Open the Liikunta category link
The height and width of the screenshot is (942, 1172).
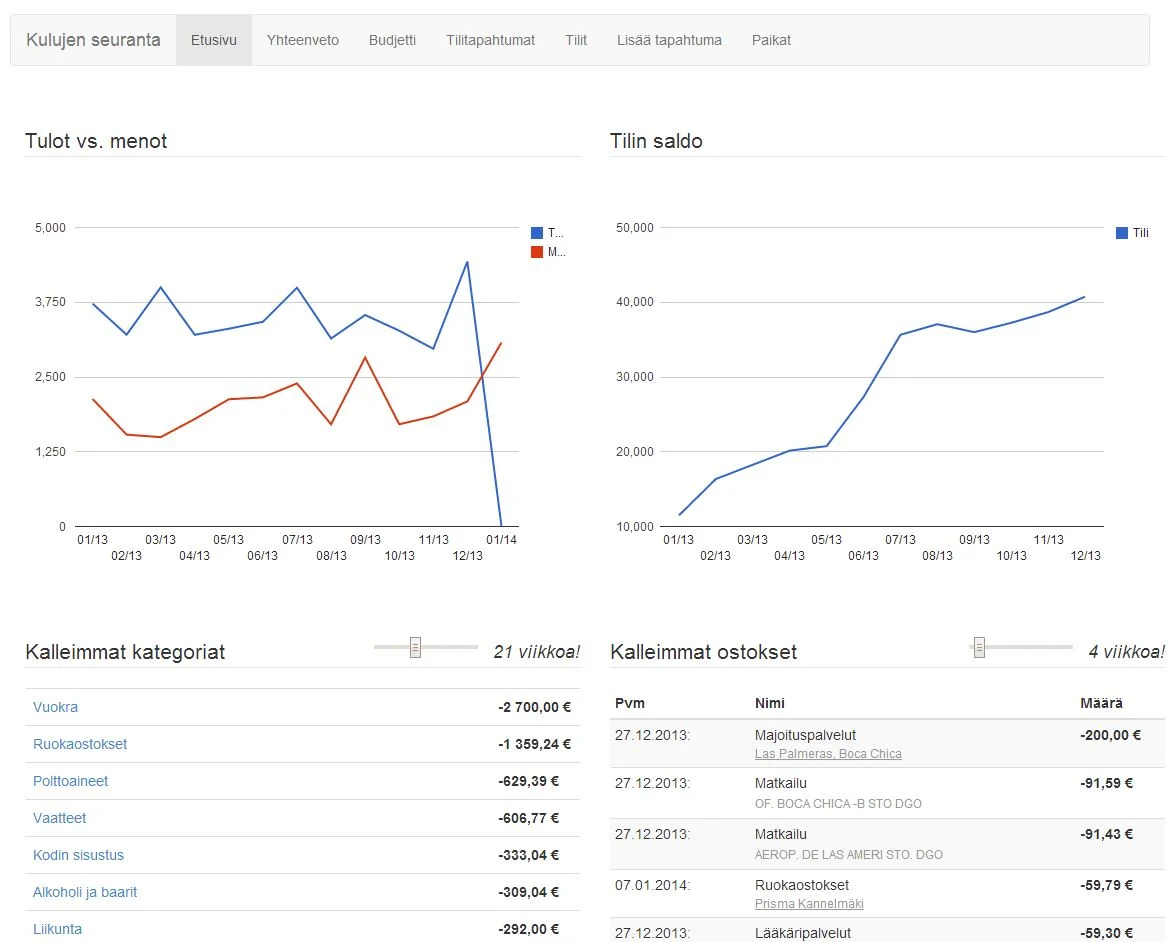pos(57,929)
